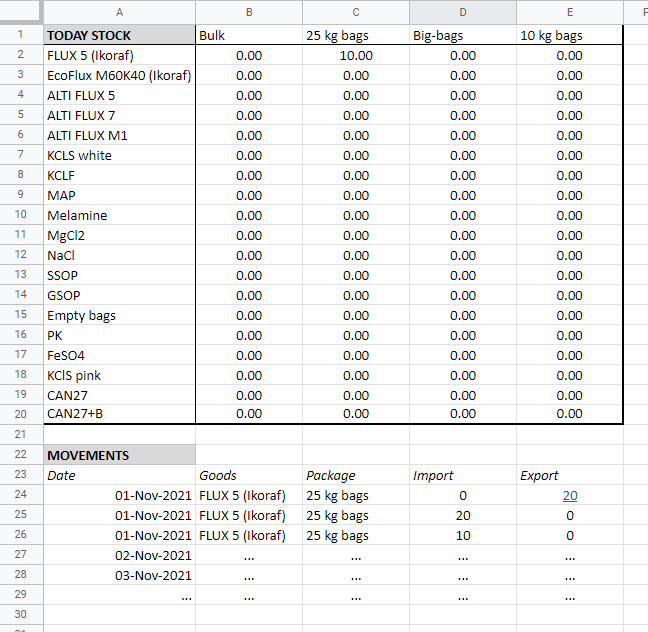Click the select-all corner box
The height and width of the screenshot is (632, 648).
click(x=21, y=12)
